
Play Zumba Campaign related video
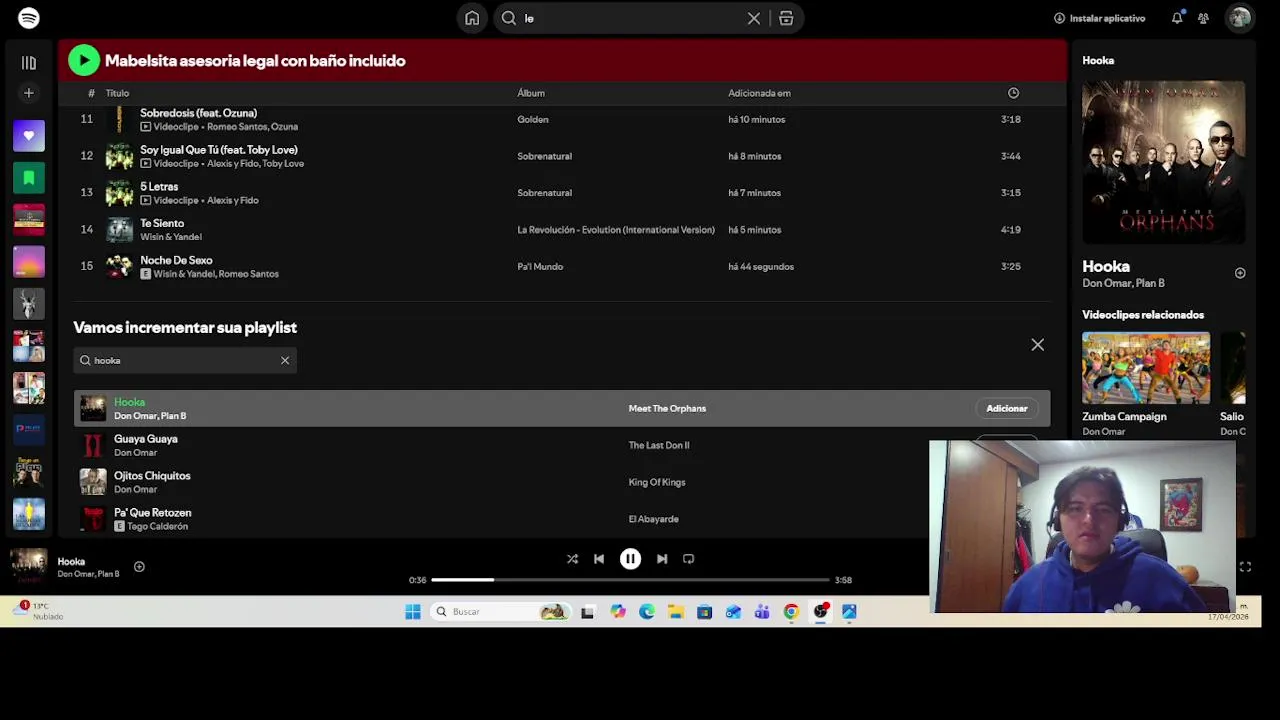point(1146,368)
